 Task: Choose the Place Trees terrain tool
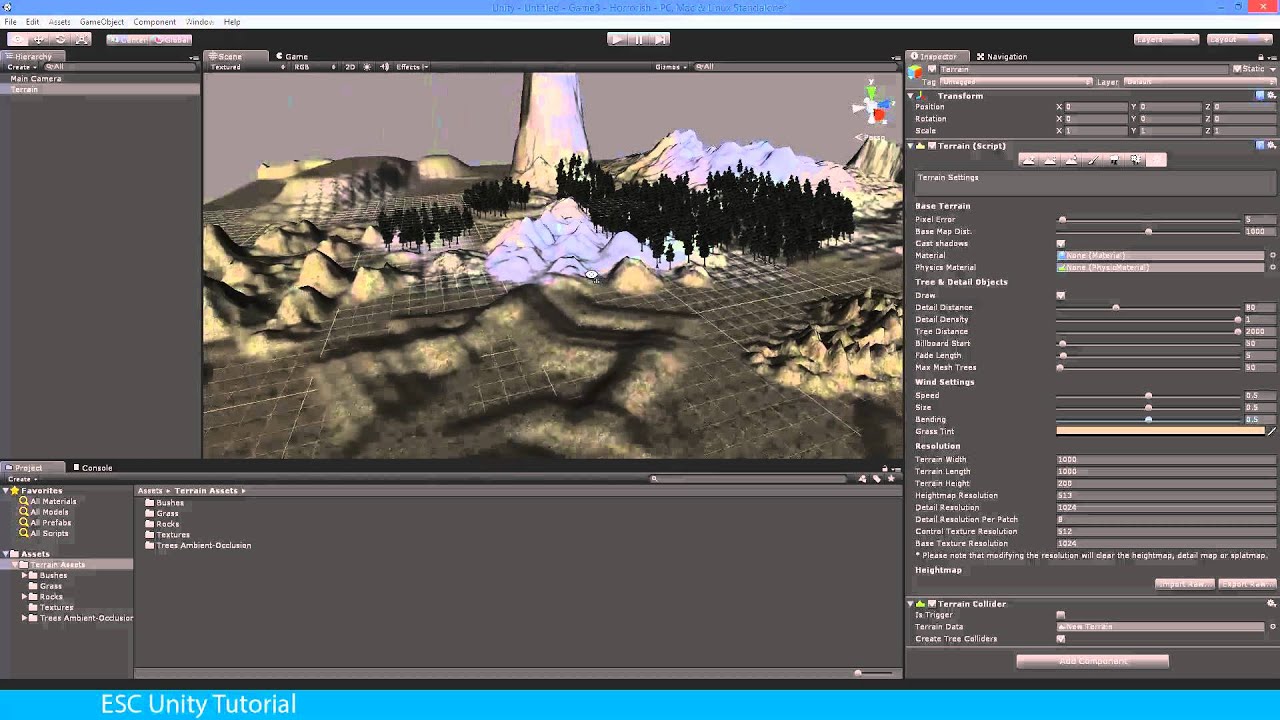pyautogui.click(x=1114, y=160)
